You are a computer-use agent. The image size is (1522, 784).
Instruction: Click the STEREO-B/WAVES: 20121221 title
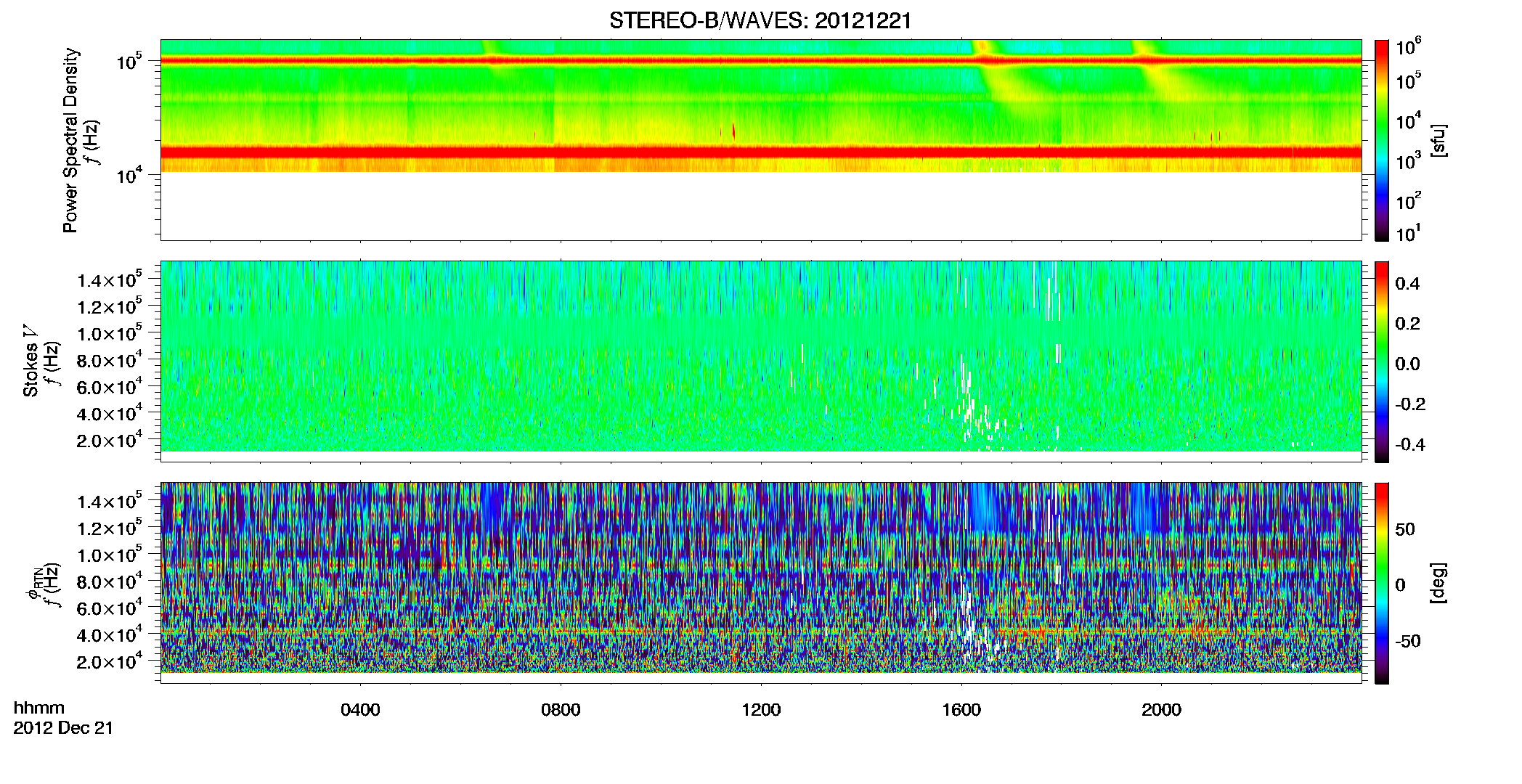click(760, 21)
